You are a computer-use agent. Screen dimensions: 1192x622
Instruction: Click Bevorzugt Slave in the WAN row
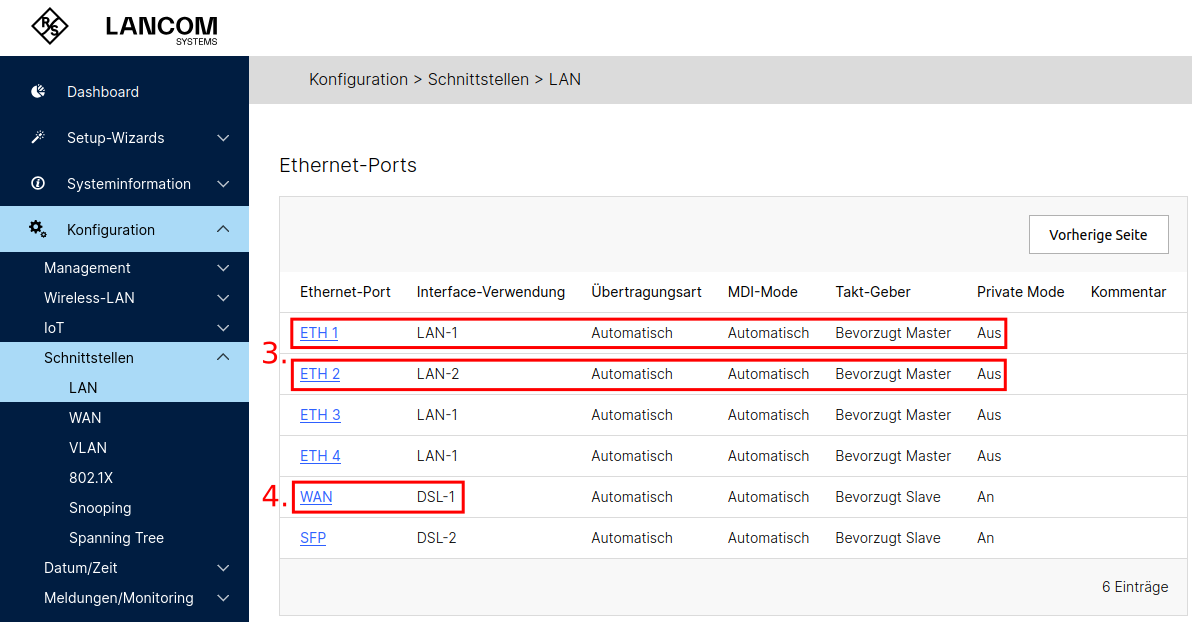coord(888,497)
